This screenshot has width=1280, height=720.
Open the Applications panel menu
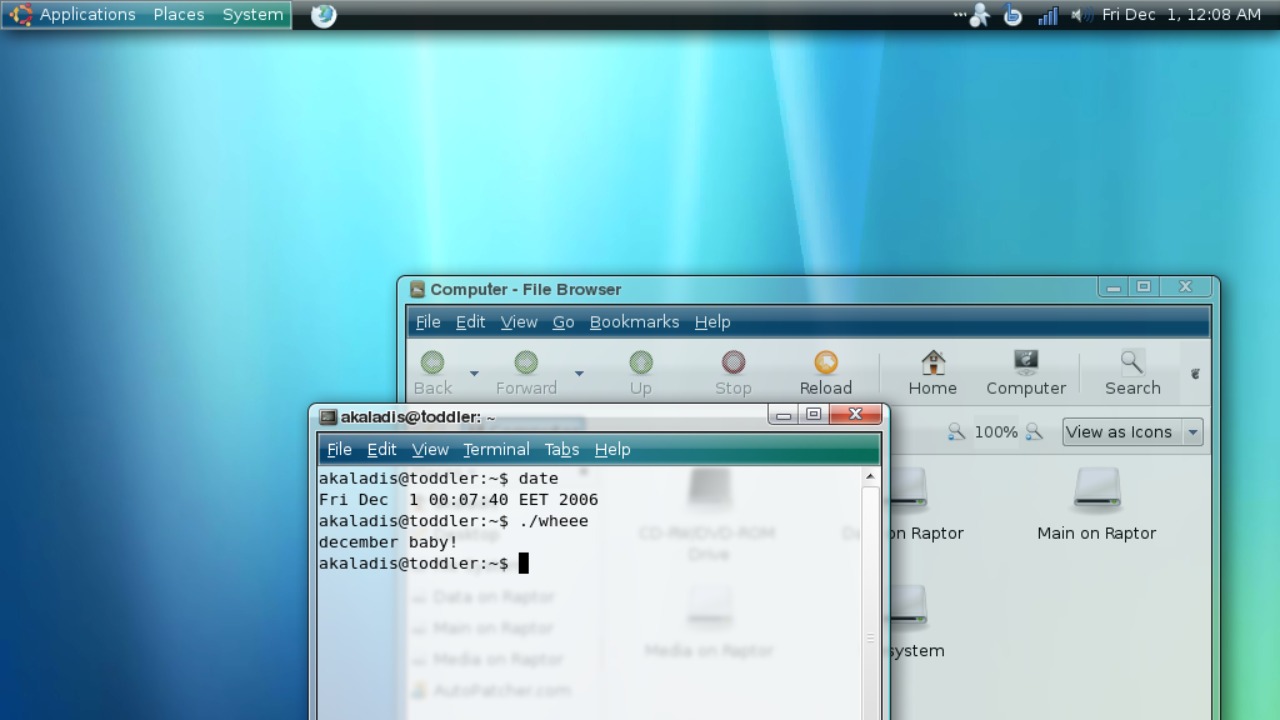pyautogui.click(x=75, y=15)
